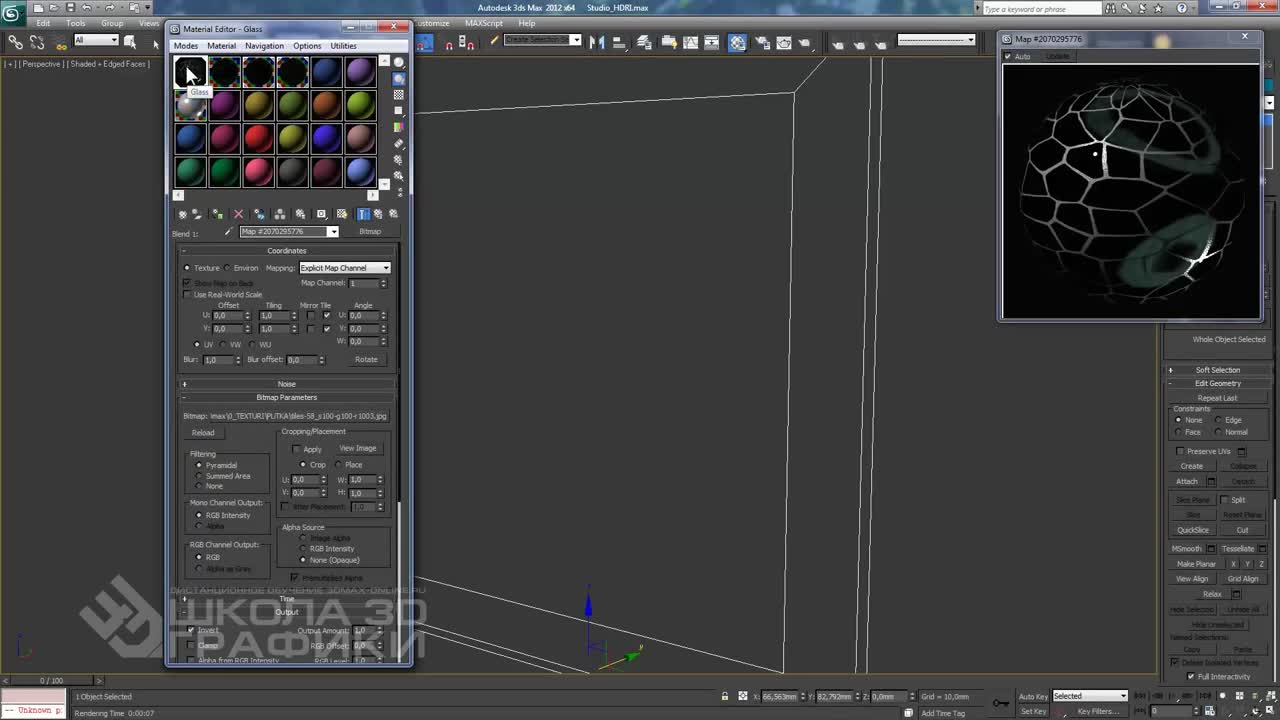Click the Material ID Channel icon
Screen dimensions: 1280x720
[x=321, y=214]
